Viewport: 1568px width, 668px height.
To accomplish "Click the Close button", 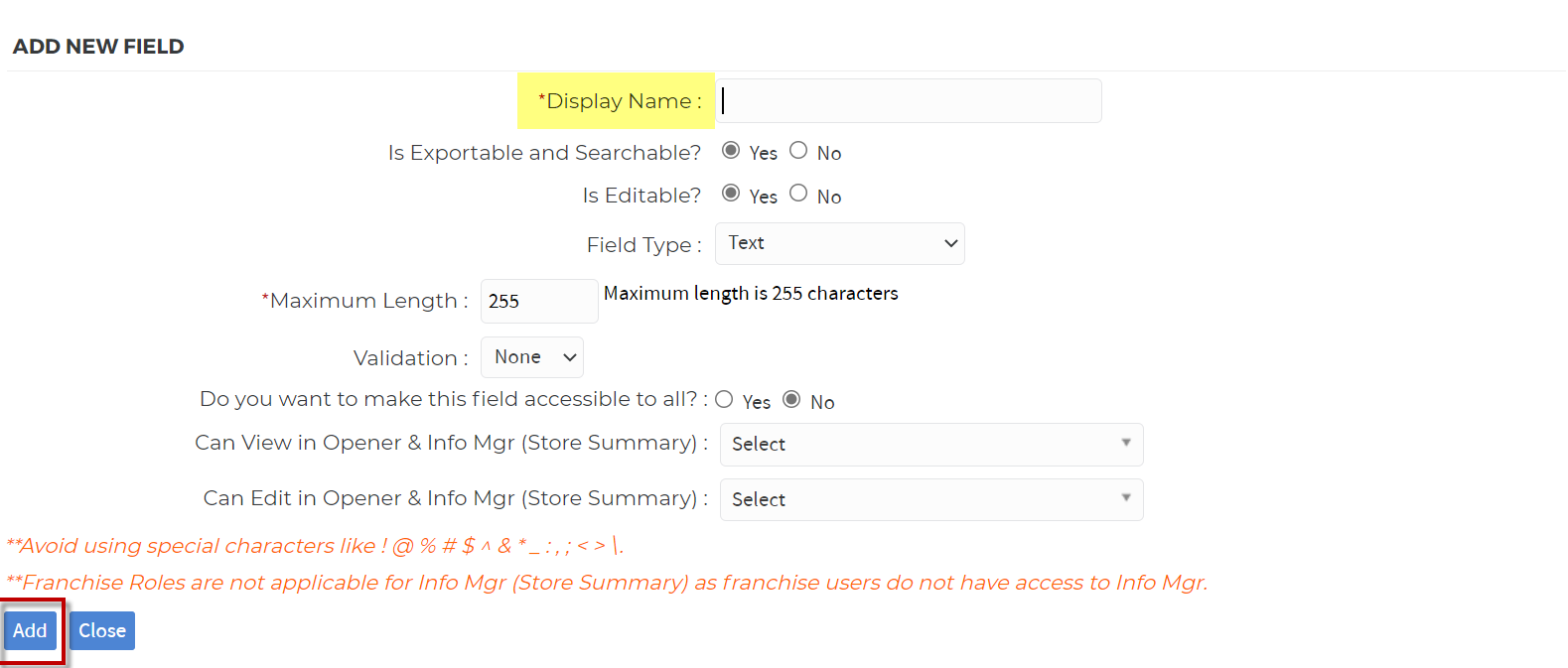I will (102, 631).
